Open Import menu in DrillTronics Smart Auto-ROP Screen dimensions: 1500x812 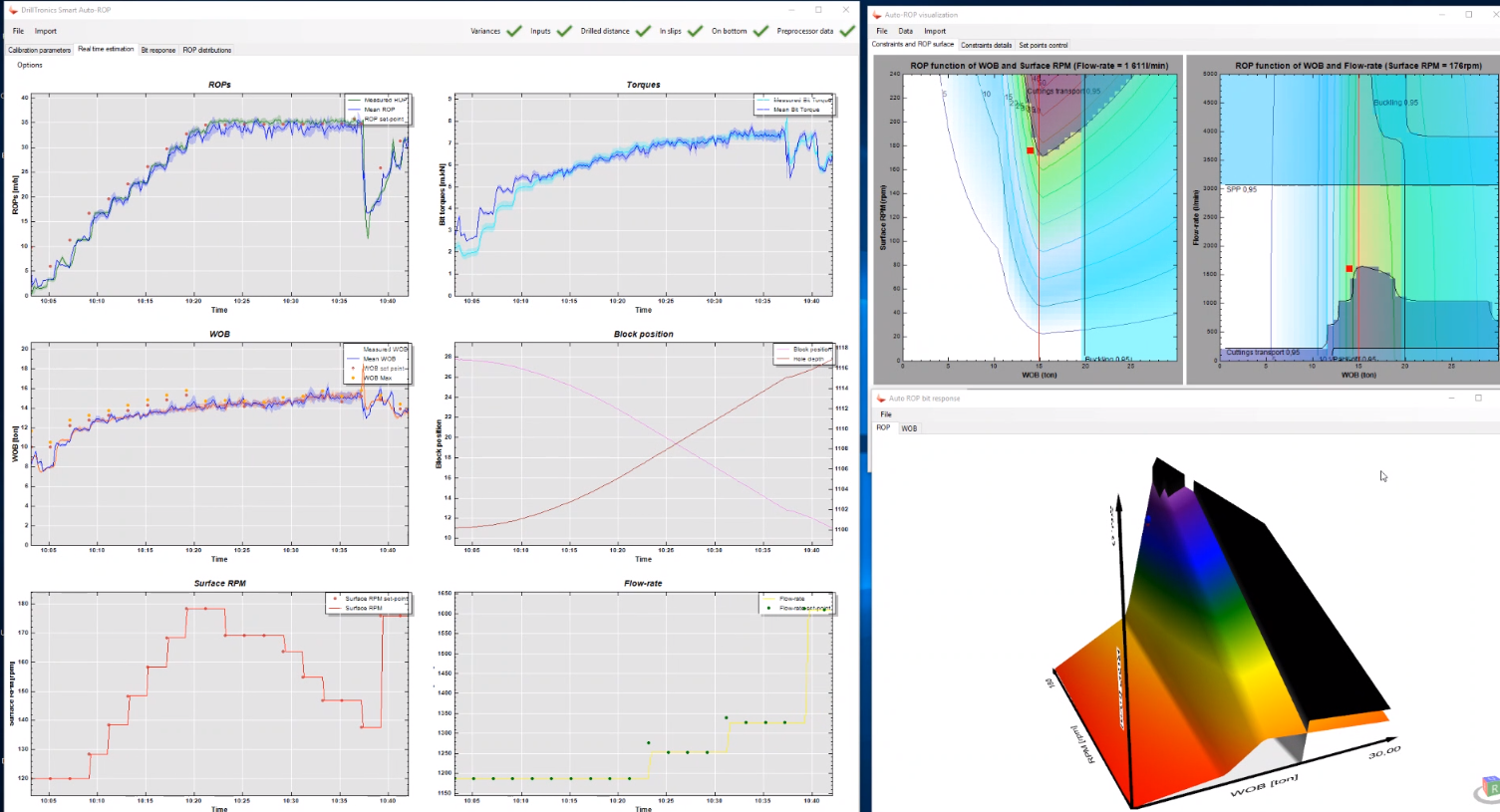click(x=46, y=31)
